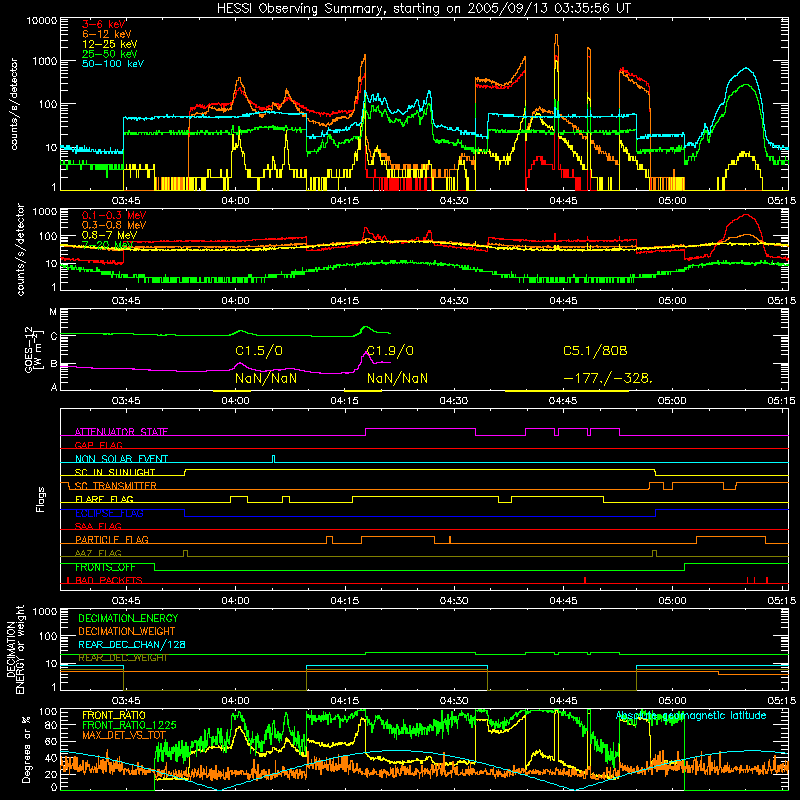
Task: Select the 50-100 keV legend label
Action: [x=113, y=64]
